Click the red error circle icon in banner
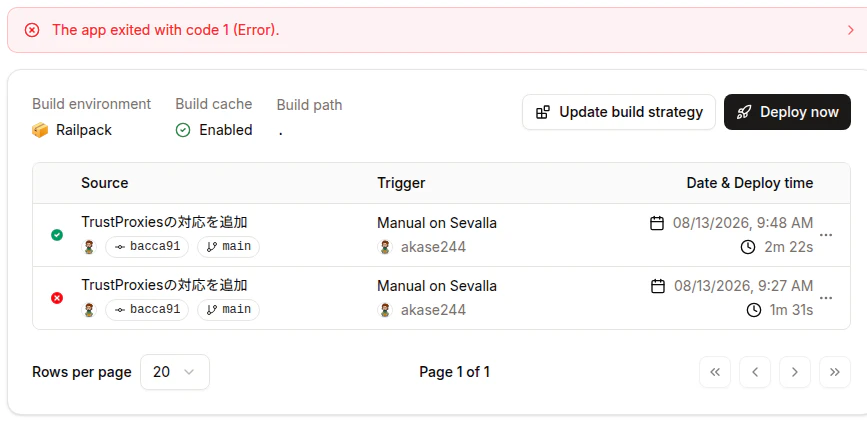This screenshot has width=867, height=426. pos(32,30)
